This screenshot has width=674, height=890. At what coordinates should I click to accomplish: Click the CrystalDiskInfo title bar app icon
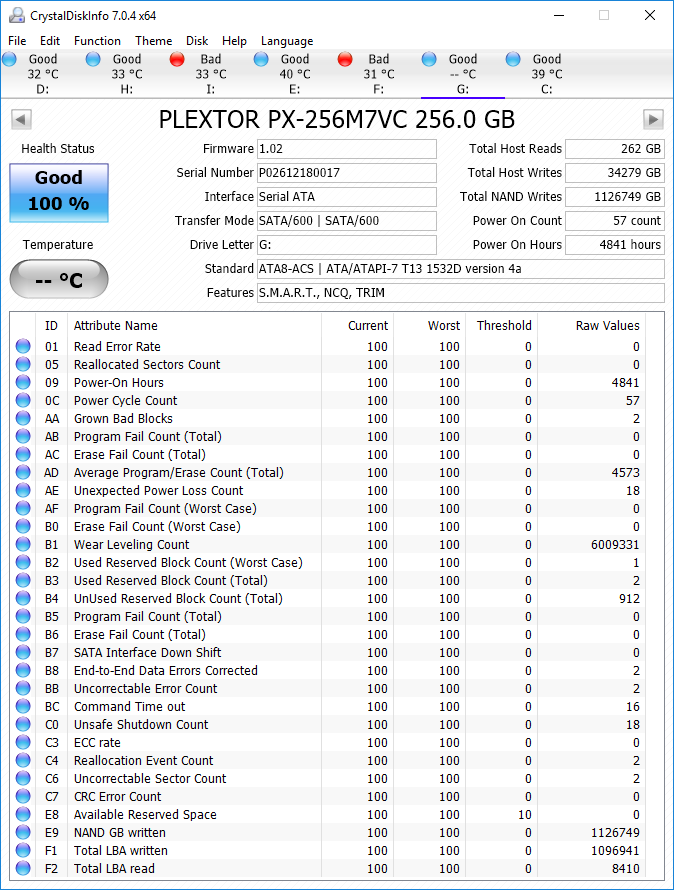pos(16,15)
